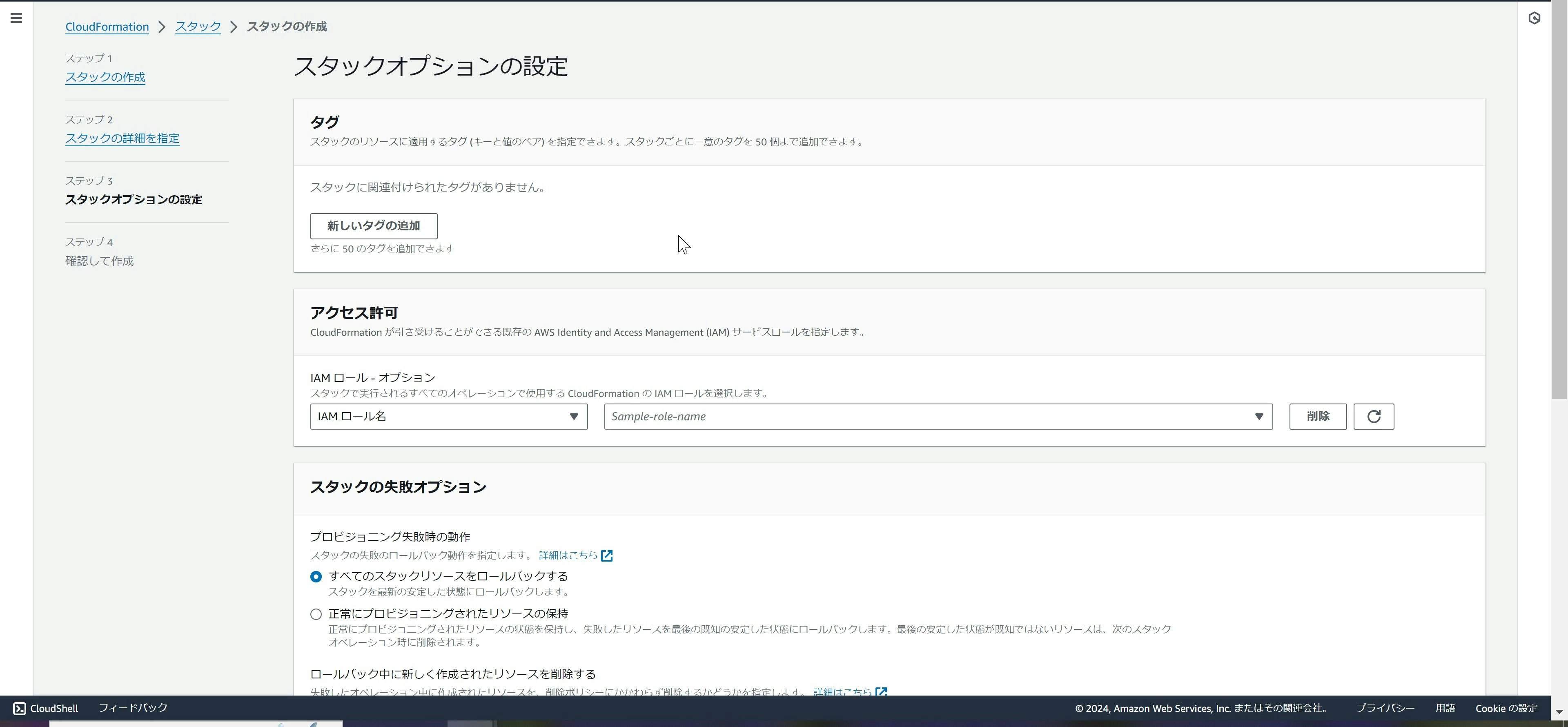1568x727 pixels.
Task: Click breadcrumb chevron after スタック
Action: (234, 27)
